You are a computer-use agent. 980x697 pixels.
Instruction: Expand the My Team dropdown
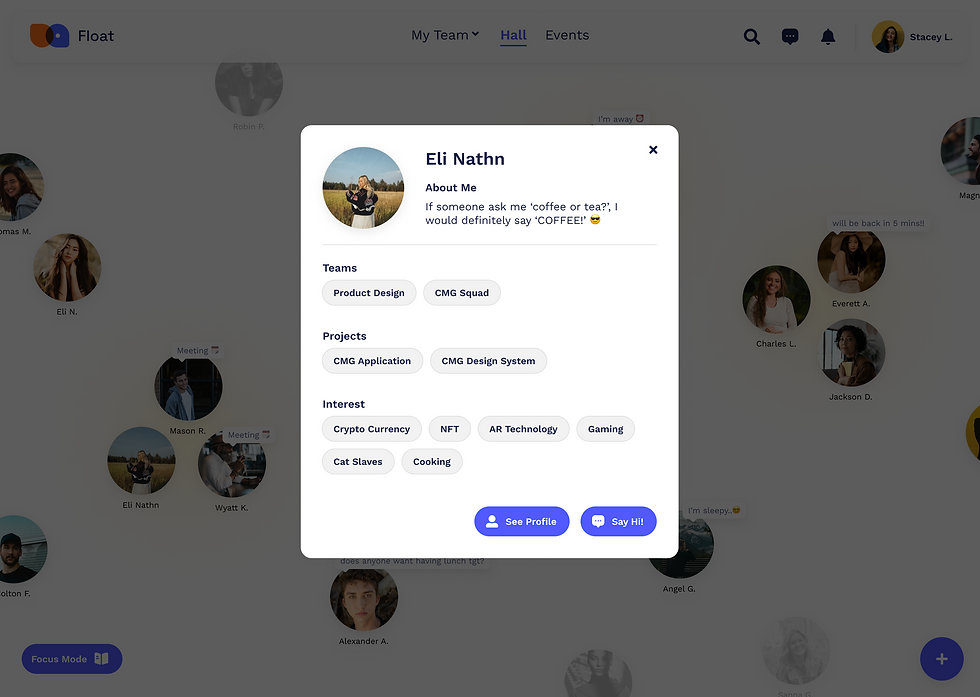[x=445, y=36]
